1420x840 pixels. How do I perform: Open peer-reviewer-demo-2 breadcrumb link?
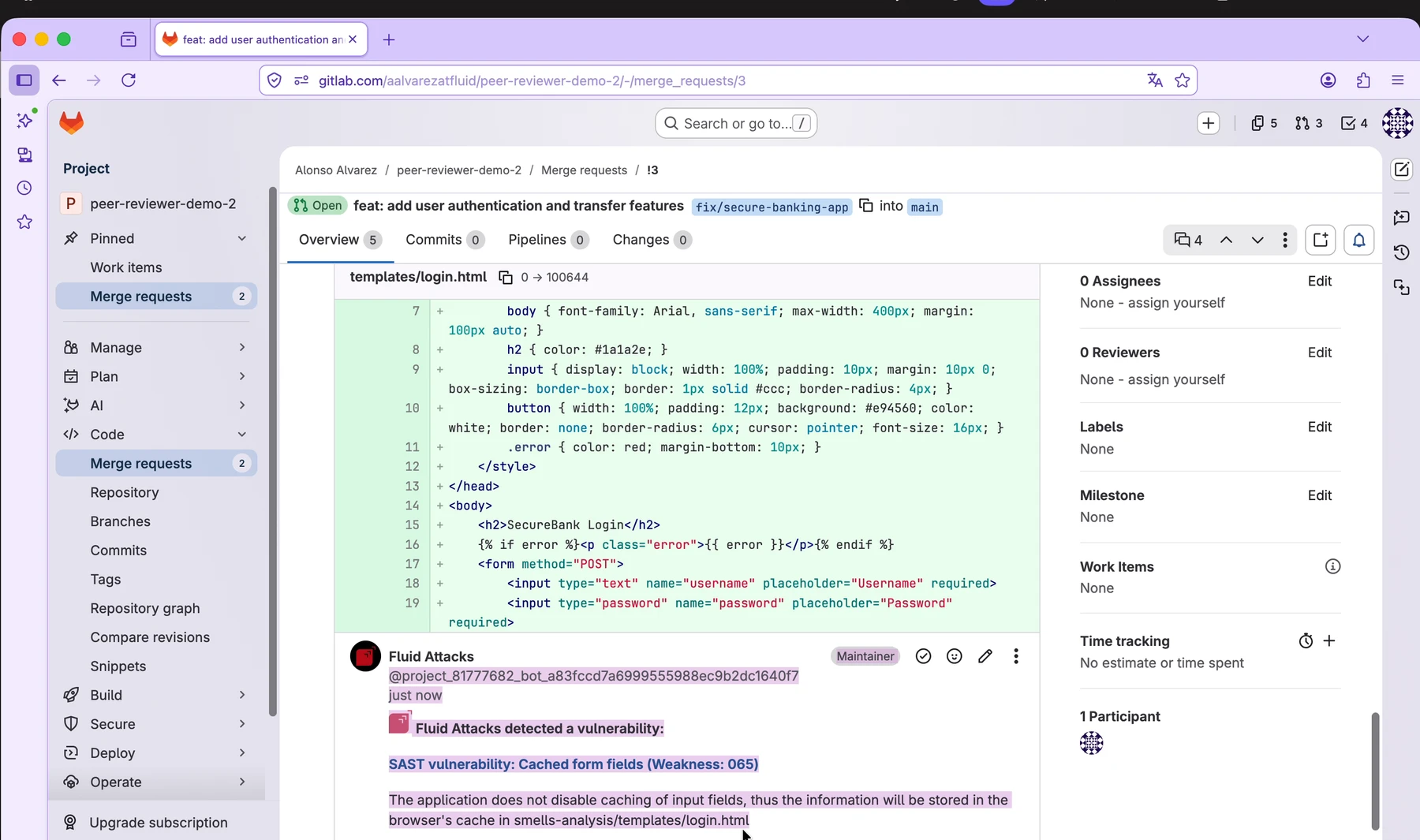(x=459, y=170)
